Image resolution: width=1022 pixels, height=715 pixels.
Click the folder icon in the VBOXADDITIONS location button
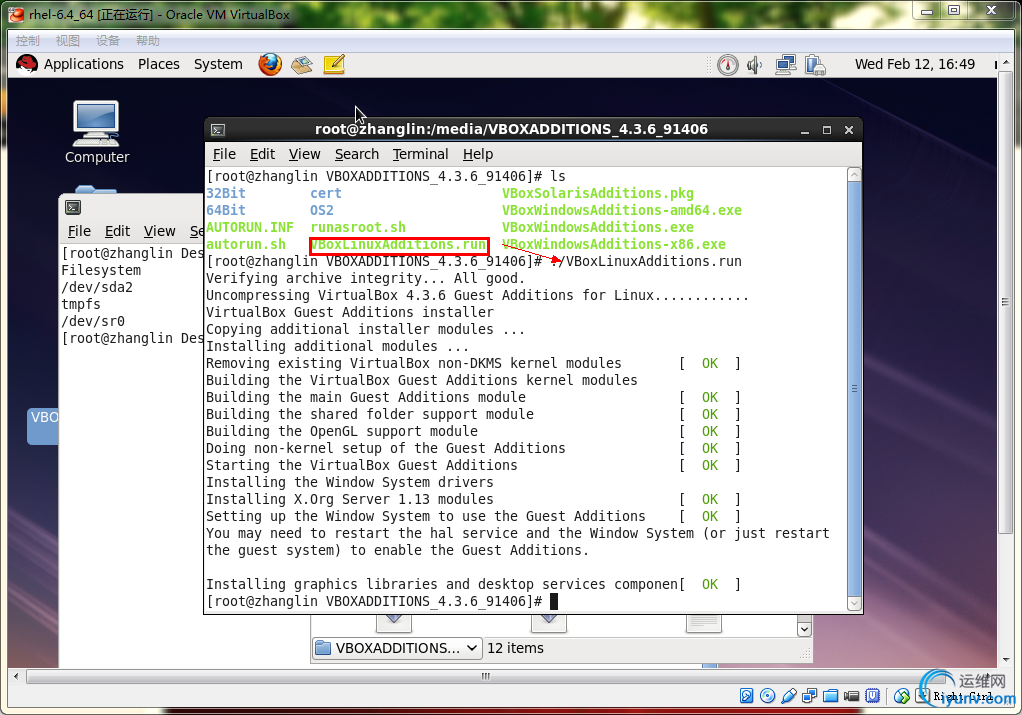click(323, 648)
